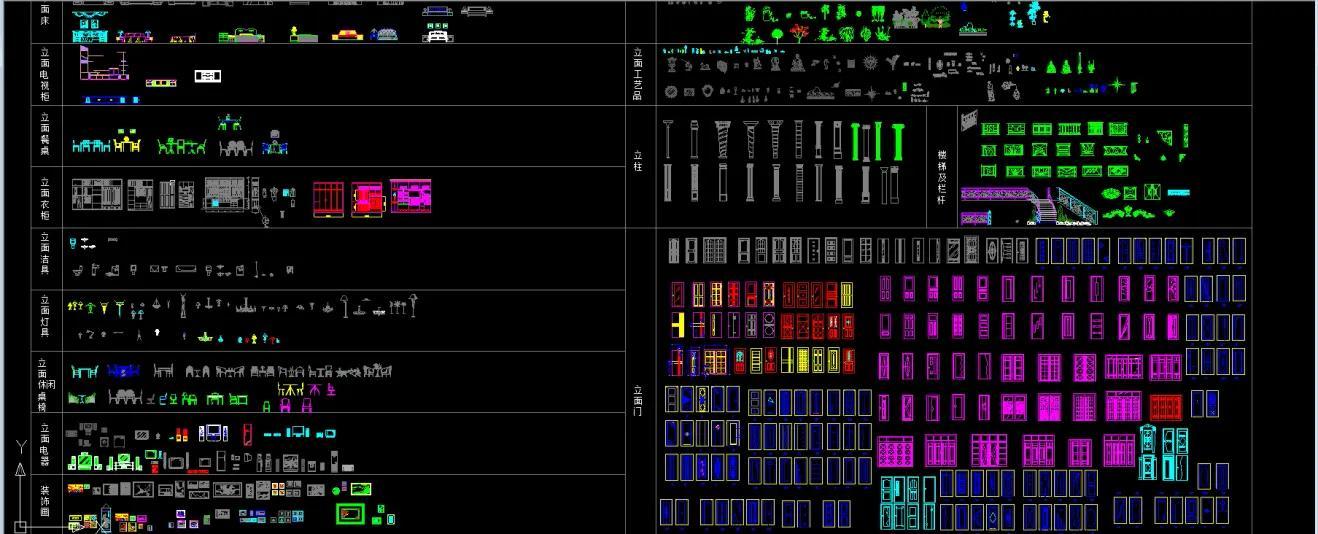Select the rightmost bright green column
Image resolution: width=1318 pixels, height=534 pixels.
(896, 142)
